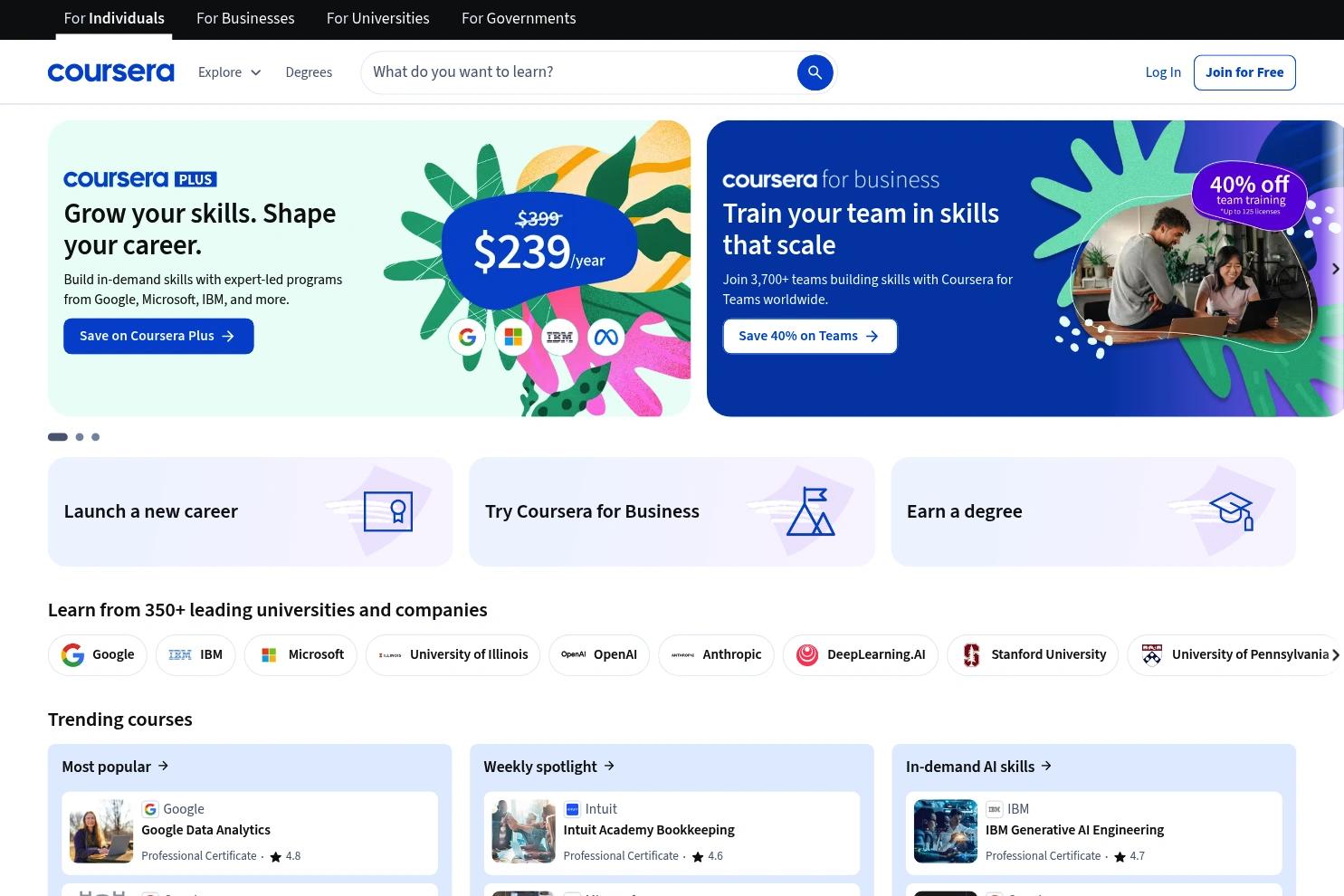Choose the OpenAI partner chip
Viewport: 1344px width, 896px height.
coord(599,654)
